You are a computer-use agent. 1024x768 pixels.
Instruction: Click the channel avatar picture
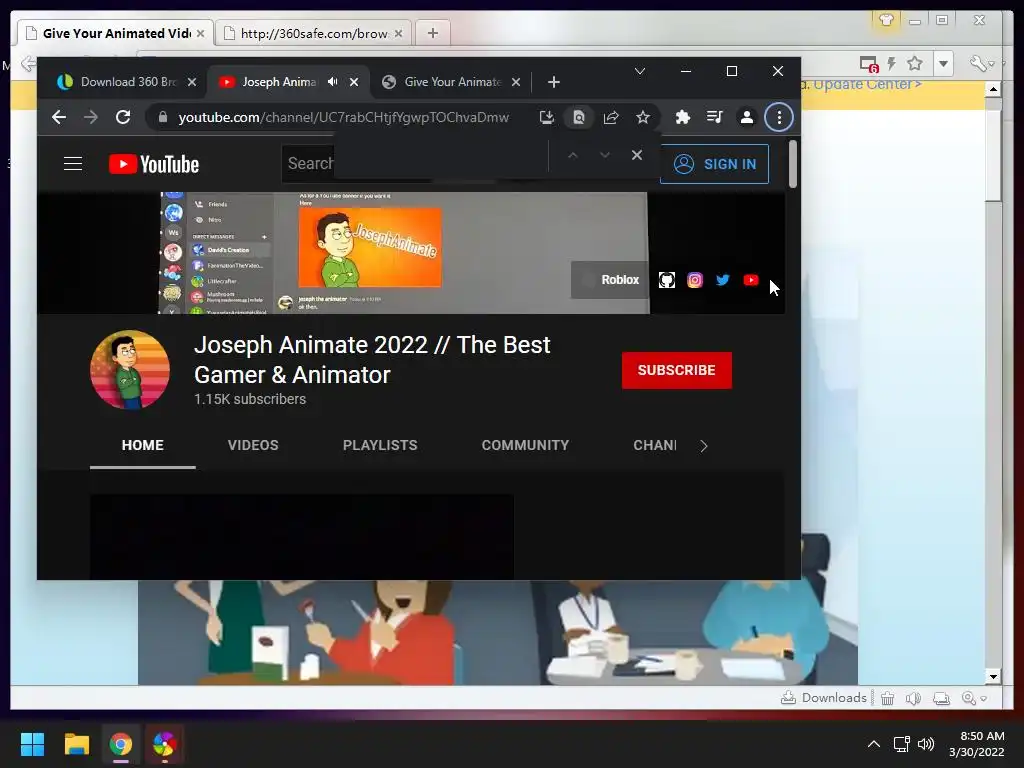click(130, 370)
